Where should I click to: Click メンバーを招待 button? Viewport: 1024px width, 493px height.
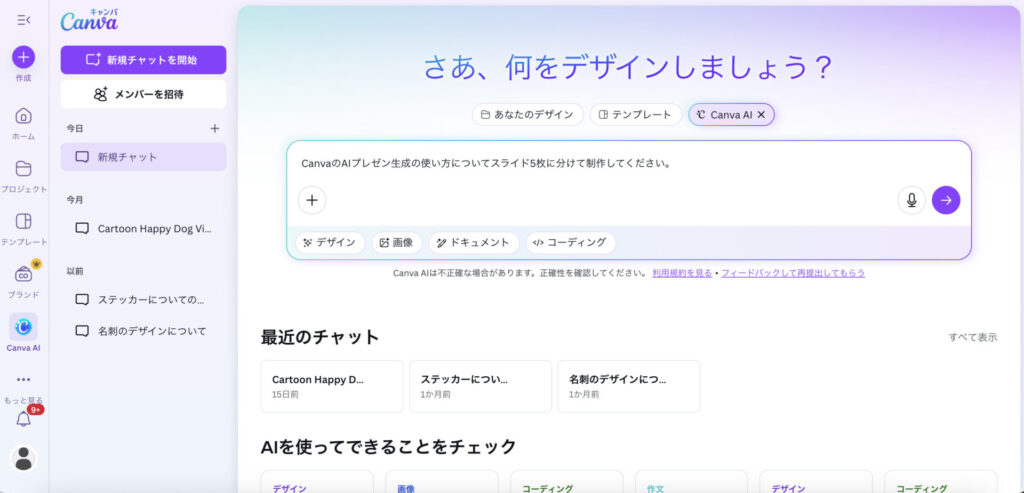coord(143,94)
